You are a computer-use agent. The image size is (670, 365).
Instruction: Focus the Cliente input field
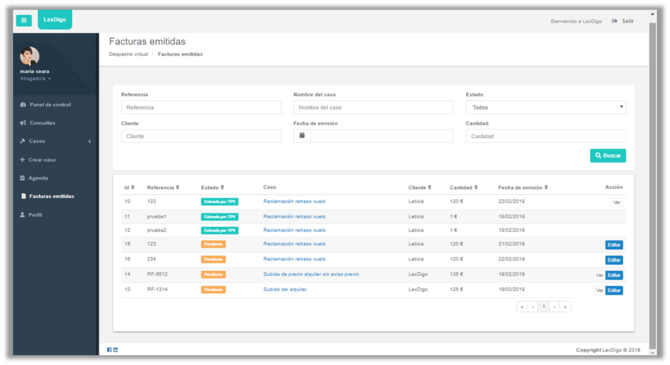pyautogui.click(x=201, y=136)
